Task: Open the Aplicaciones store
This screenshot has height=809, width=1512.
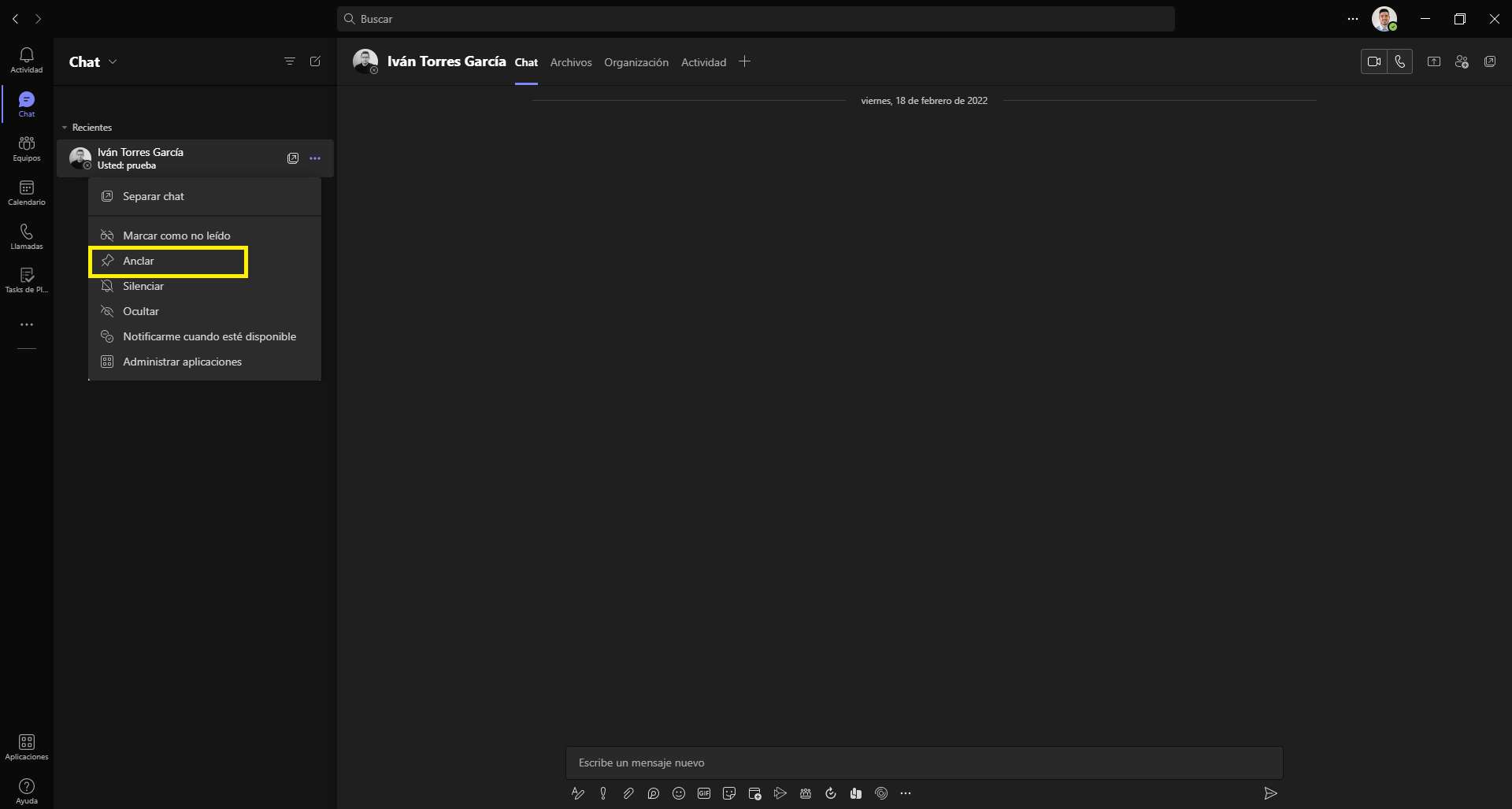Action: pos(26,747)
